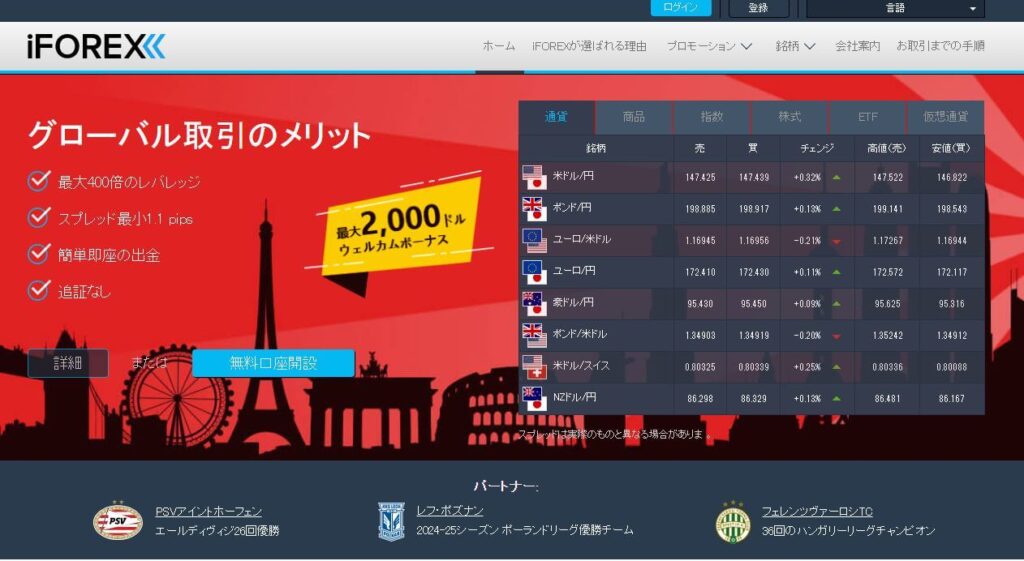
Task: Click the NZD/JPY flag pair icon
Action: [x=534, y=398]
